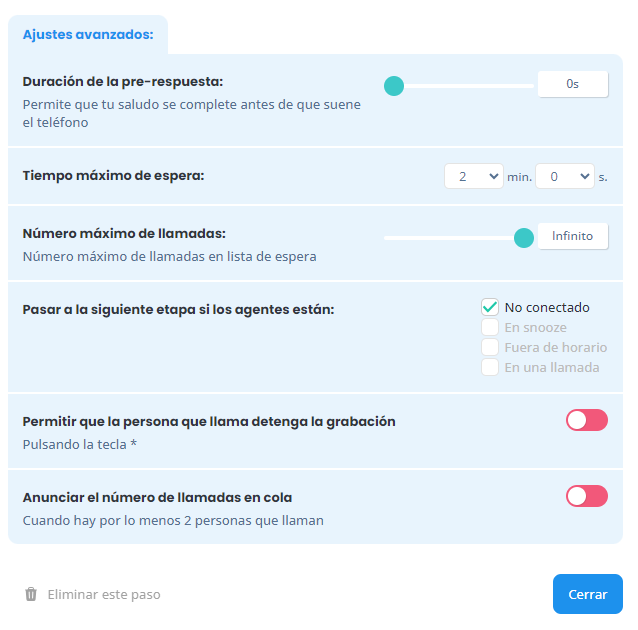This screenshot has height=630, width=638.
Task: Click the Cerrar button
Action: tap(588, 594)
